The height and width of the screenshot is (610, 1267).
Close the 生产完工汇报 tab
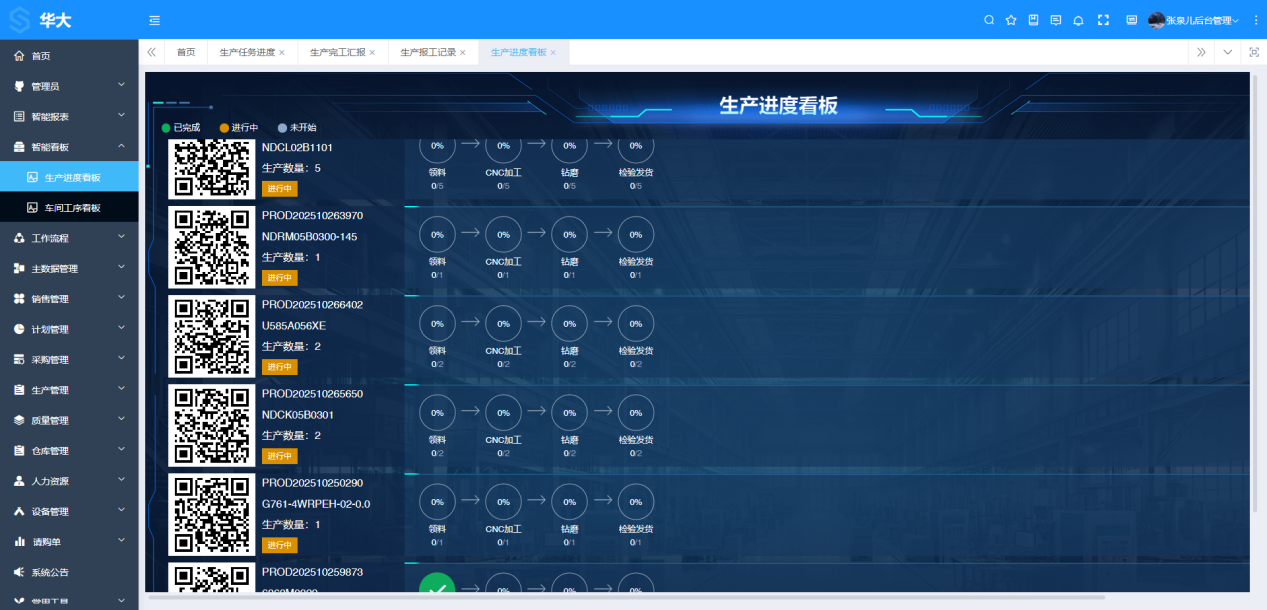point(372,52)
